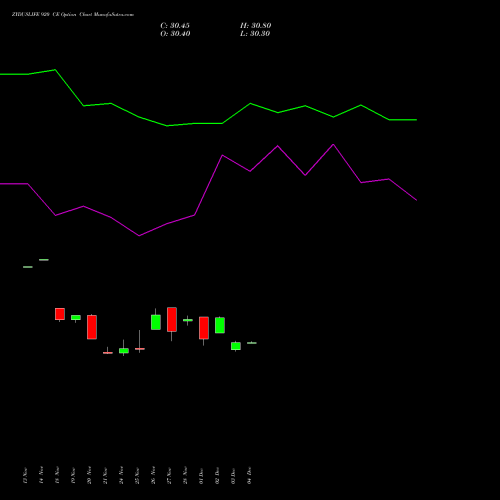Select the 19 Nov date label
Viewport: 500px width, 500px height.
point(73,476)
